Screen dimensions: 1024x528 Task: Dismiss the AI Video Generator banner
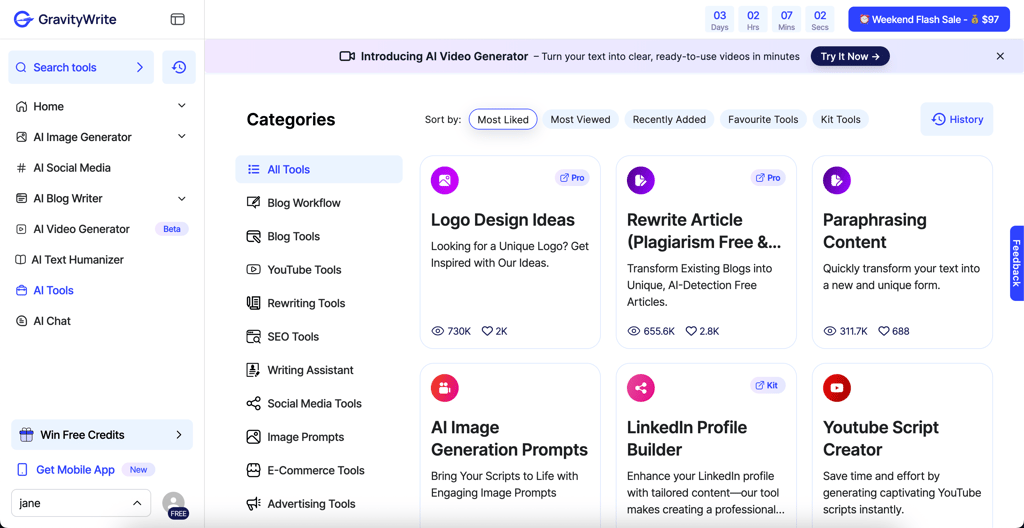point(1000,57)
